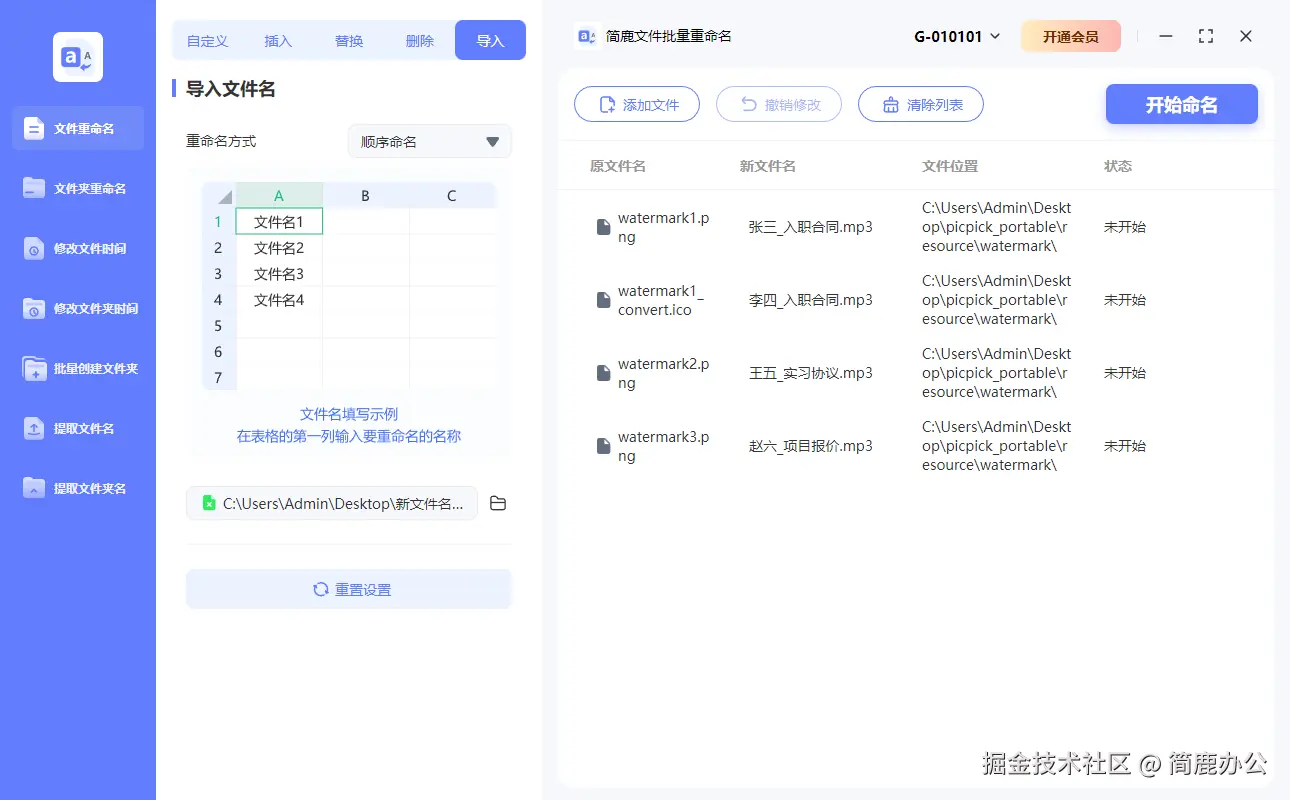
Task: Select the watermark2.png file name
Action: coord(664,373)
